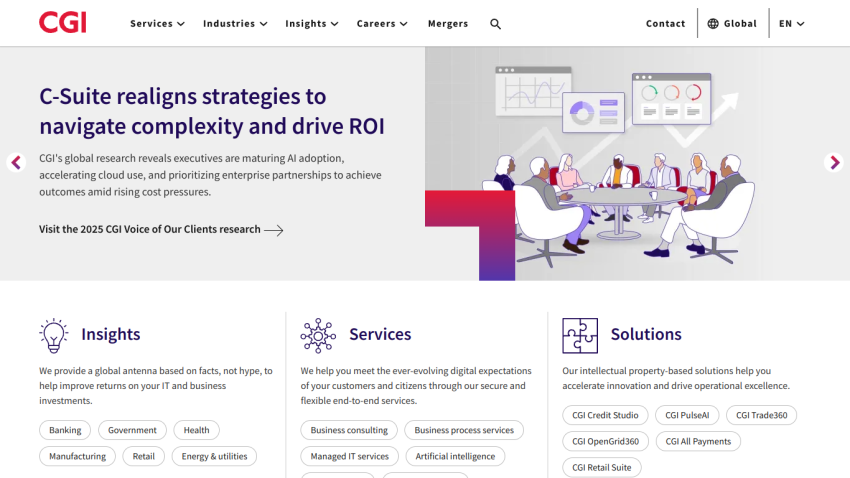
Task: Open the Solutions section heading
Action: [646, 334]
